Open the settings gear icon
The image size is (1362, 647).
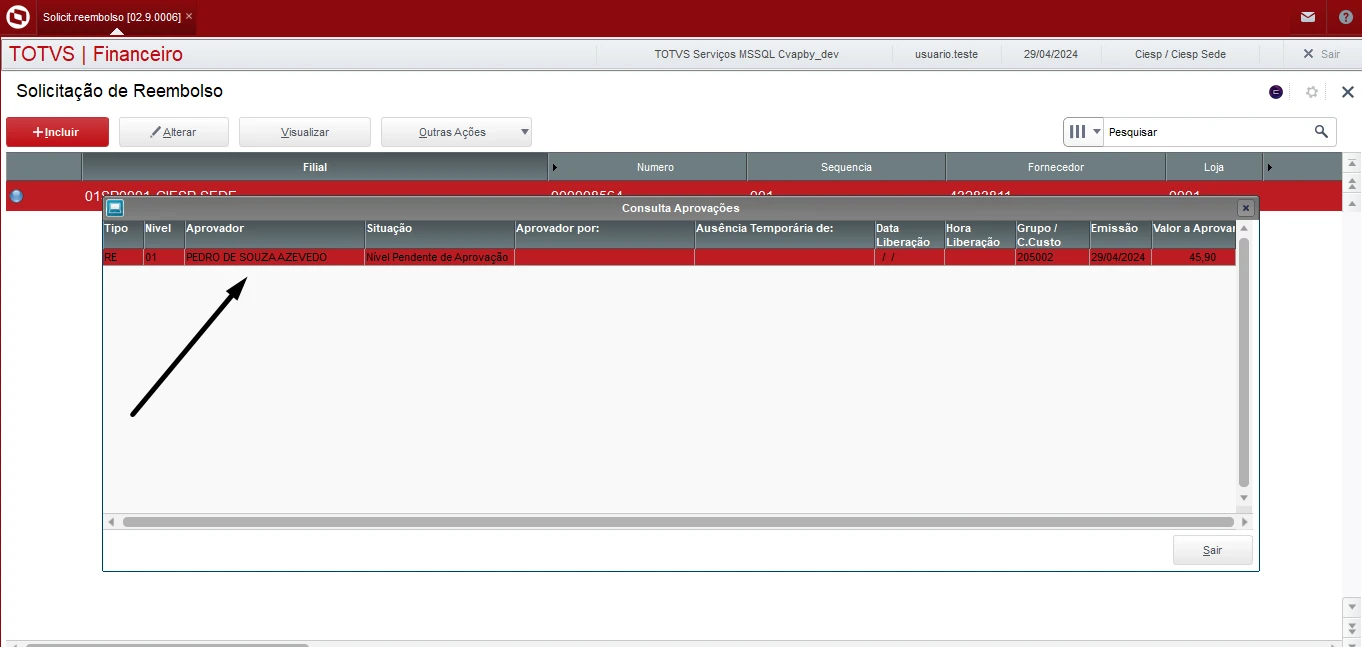1312,92
